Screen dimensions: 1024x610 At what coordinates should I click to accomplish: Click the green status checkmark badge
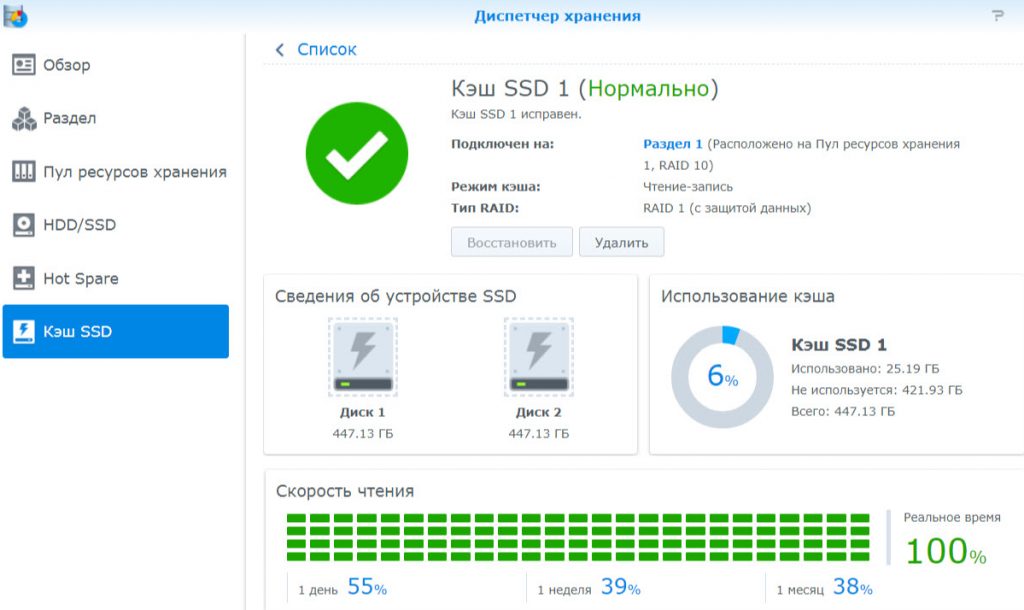point(356,151)
